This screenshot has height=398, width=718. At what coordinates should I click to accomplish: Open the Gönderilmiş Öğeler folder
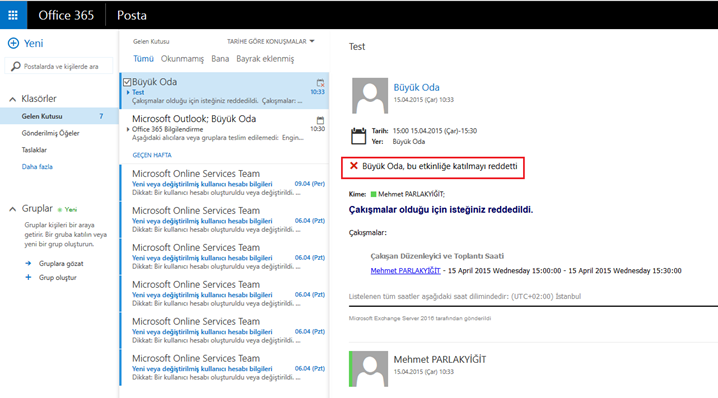coord(50,133)
